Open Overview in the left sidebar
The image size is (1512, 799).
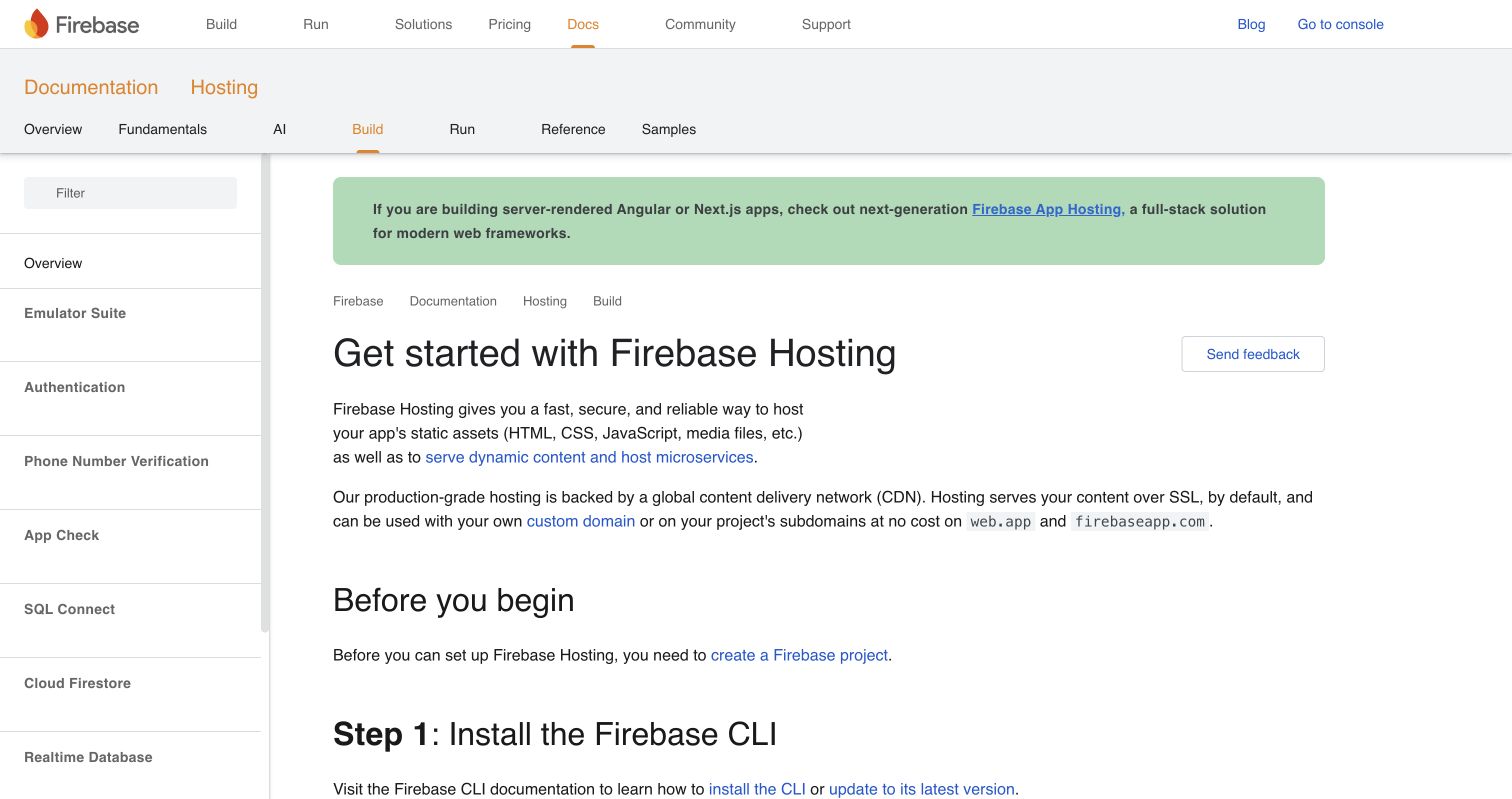pos(53,263)
